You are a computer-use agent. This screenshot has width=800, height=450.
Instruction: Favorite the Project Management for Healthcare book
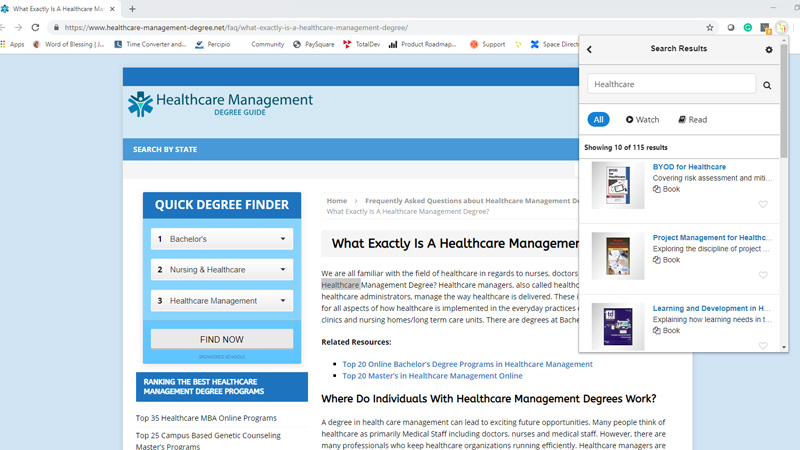763,275
